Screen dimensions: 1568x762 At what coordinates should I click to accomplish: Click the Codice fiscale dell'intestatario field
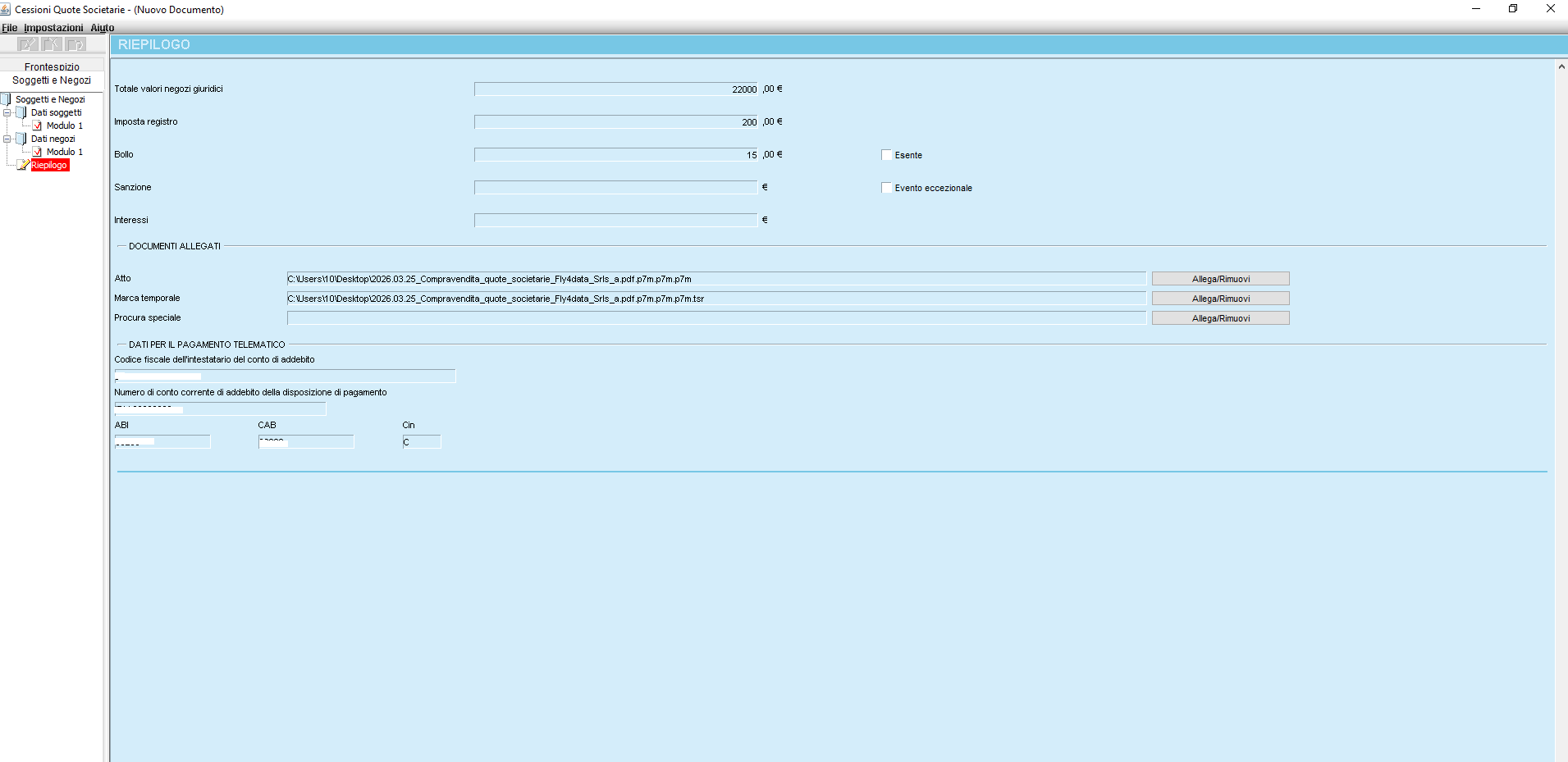point(285,376)
